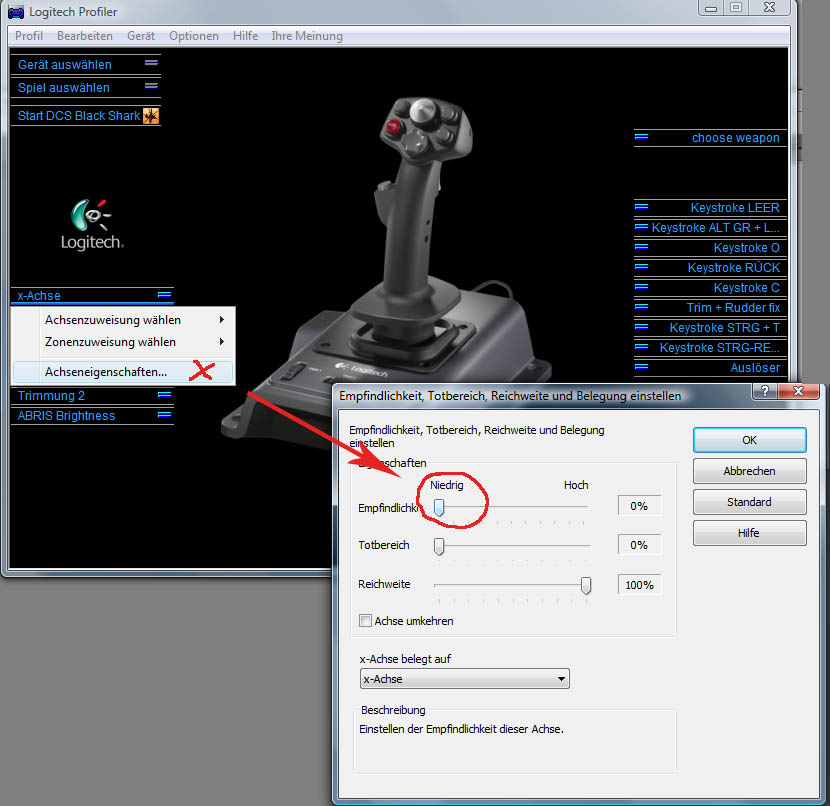Click the Totbereich 0% value field
The image size is (830, 806).
(x=639, y=545)
